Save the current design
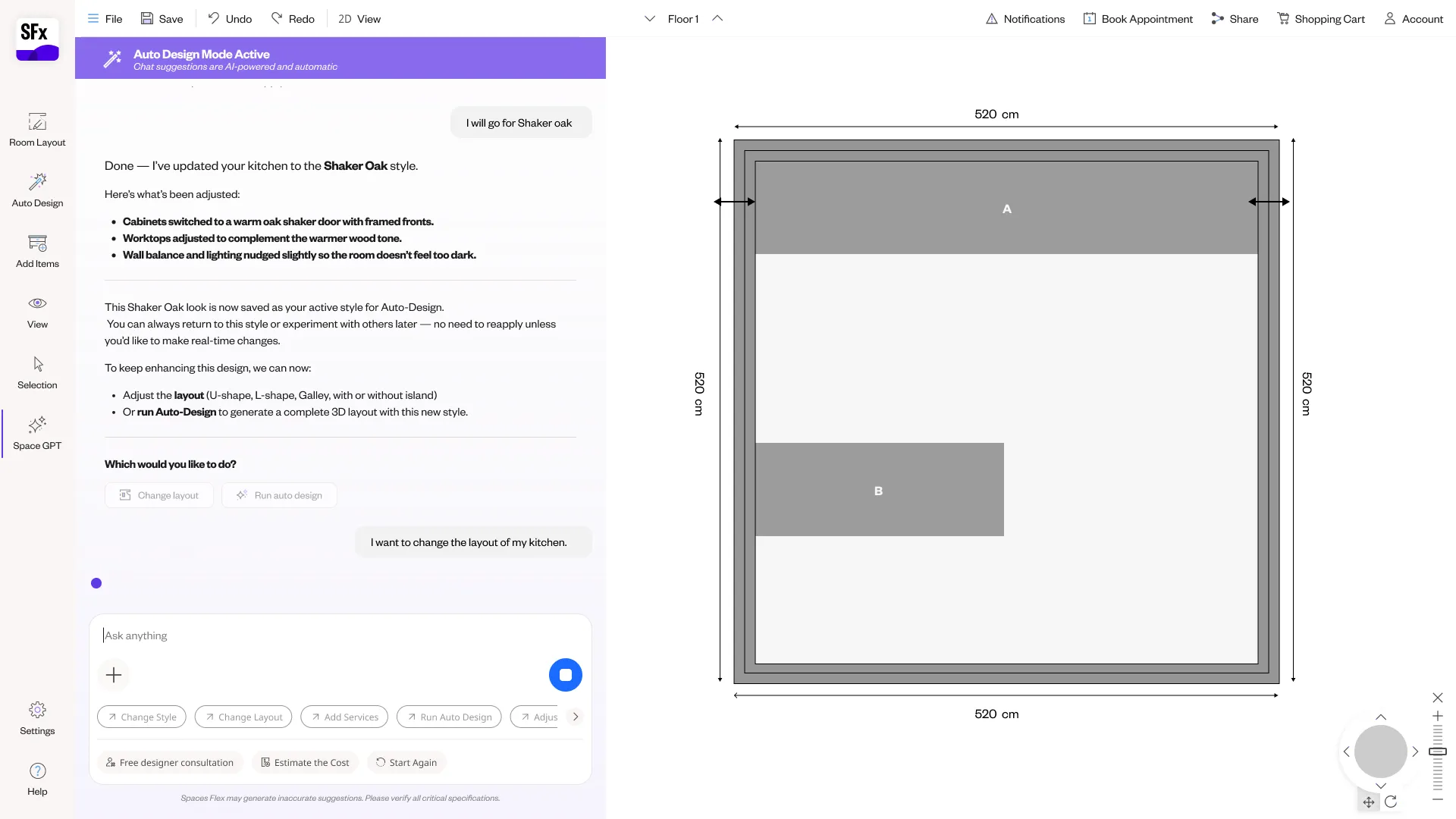 coord(162,19)
